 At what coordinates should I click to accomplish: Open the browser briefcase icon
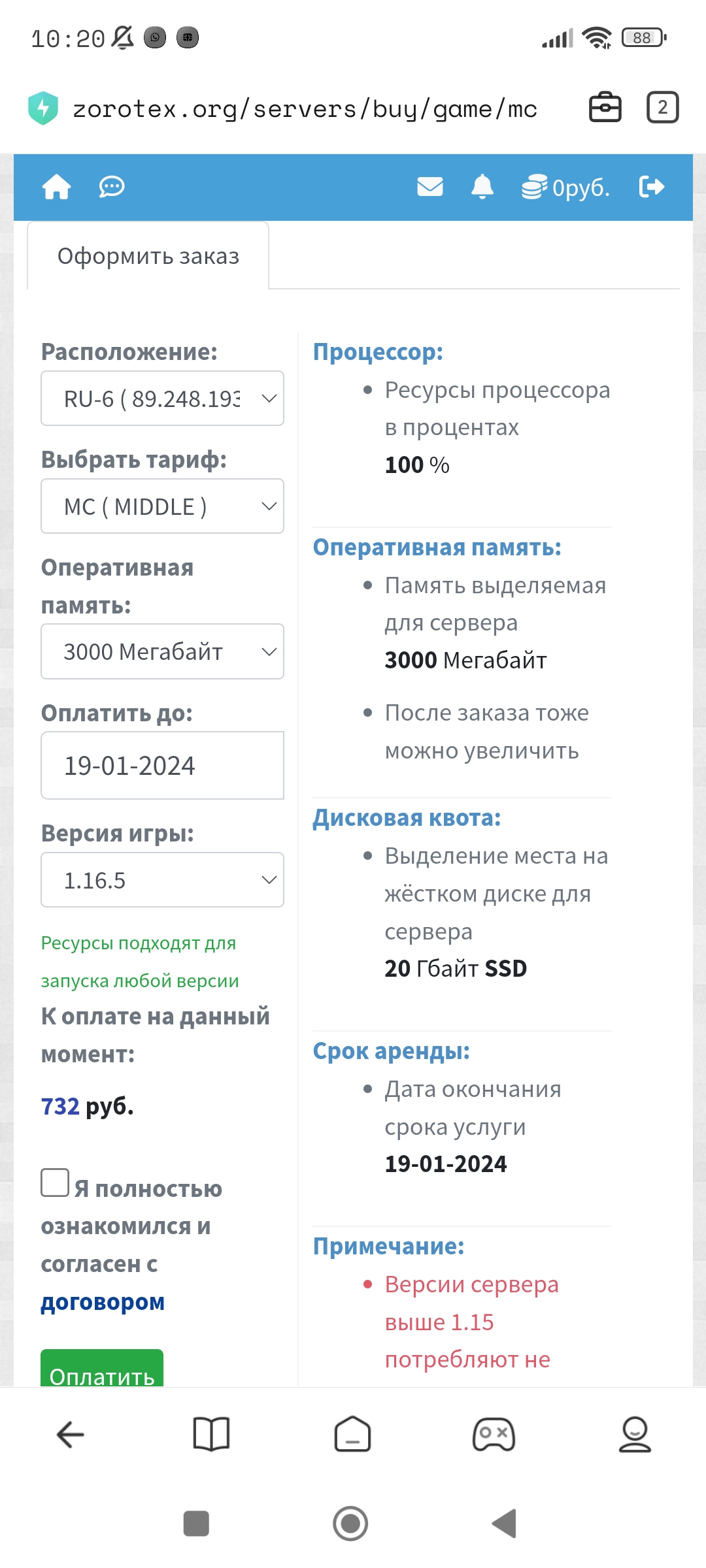(x=605, y=108)
